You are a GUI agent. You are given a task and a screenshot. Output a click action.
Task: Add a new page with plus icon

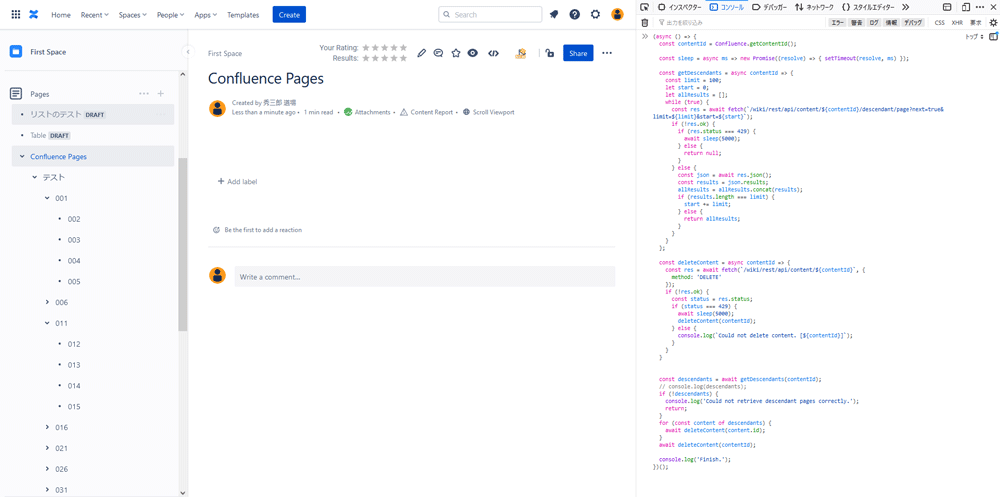pyautogui.click(x=161, y=94)
